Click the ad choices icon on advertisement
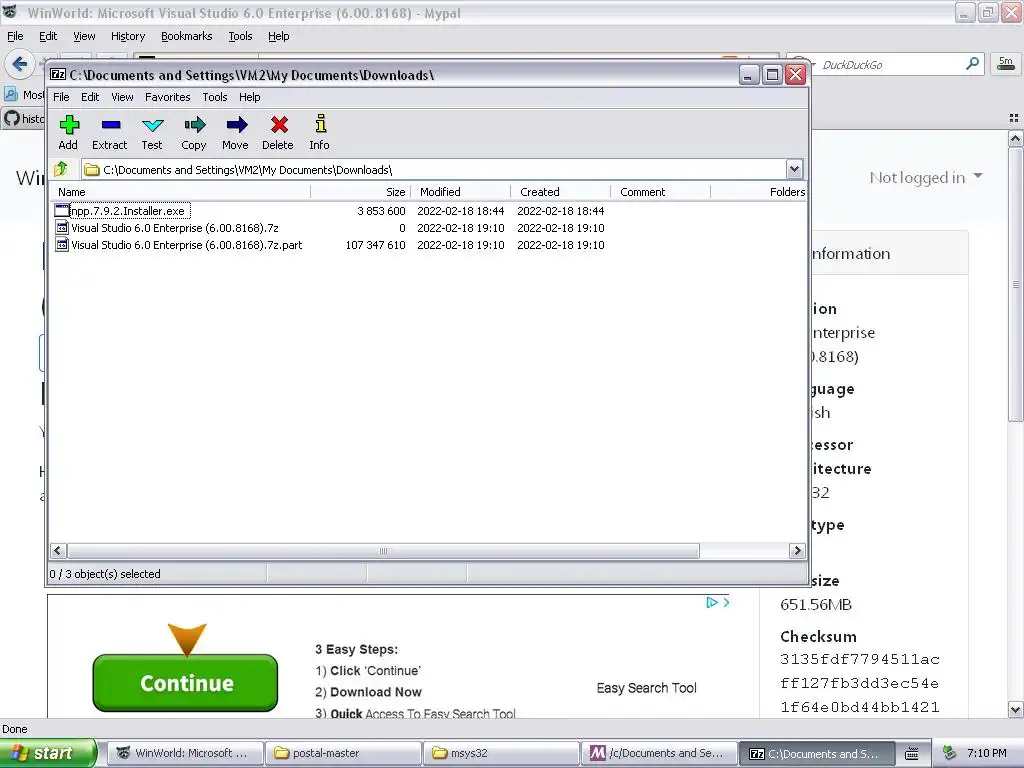Viewport: 1024px width, 768px height. pos(712,602)
